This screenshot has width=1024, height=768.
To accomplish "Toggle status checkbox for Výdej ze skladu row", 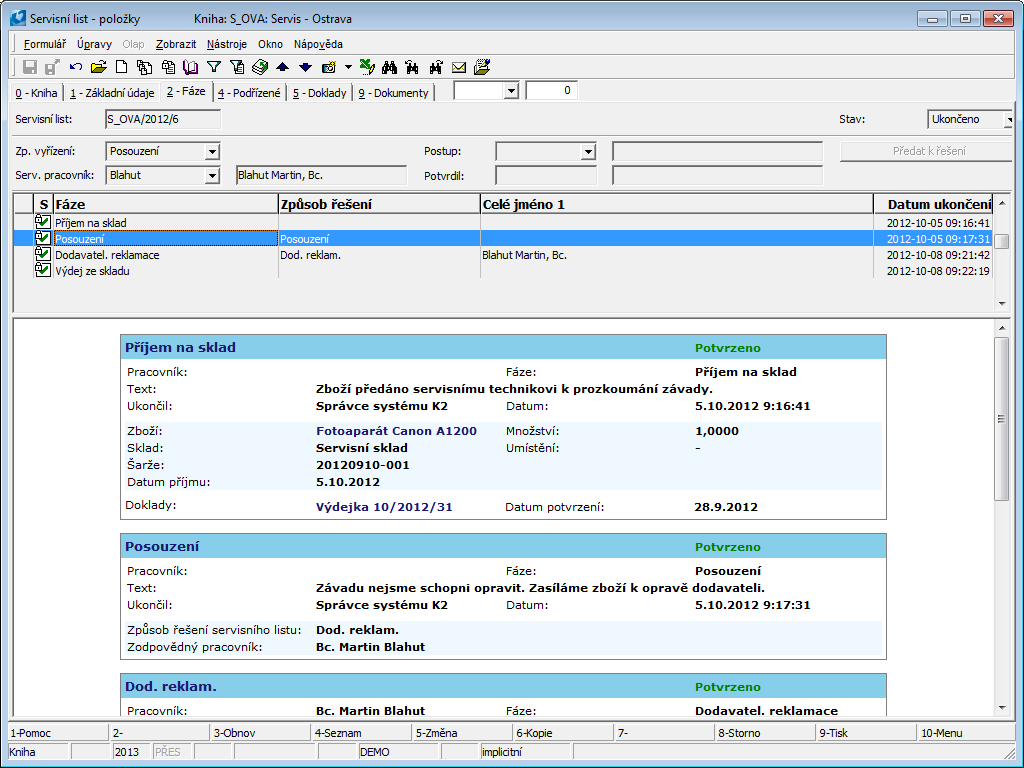I will (x=42, y=270).
